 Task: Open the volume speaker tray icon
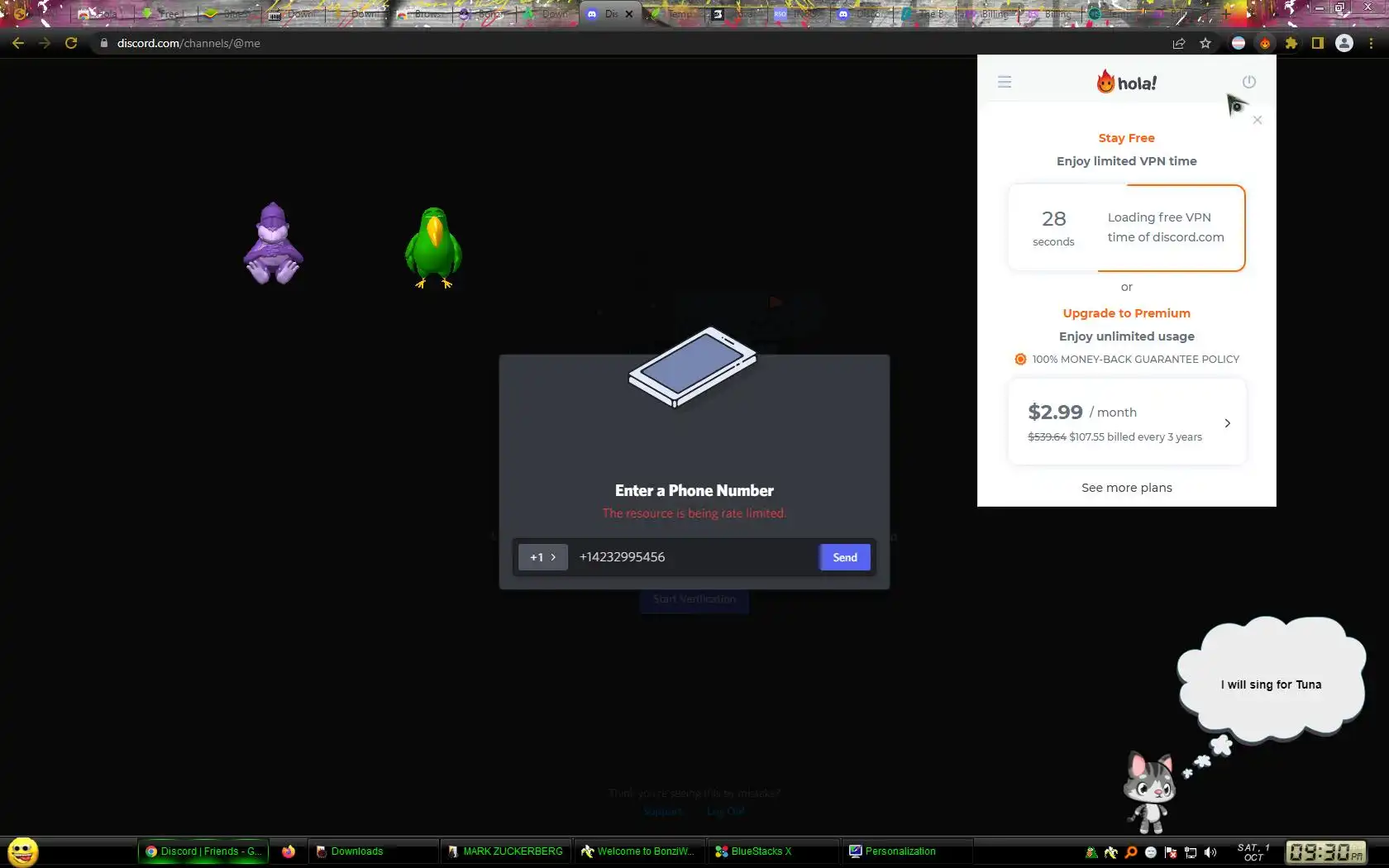pyautogui.click(x=1210, y=852)
